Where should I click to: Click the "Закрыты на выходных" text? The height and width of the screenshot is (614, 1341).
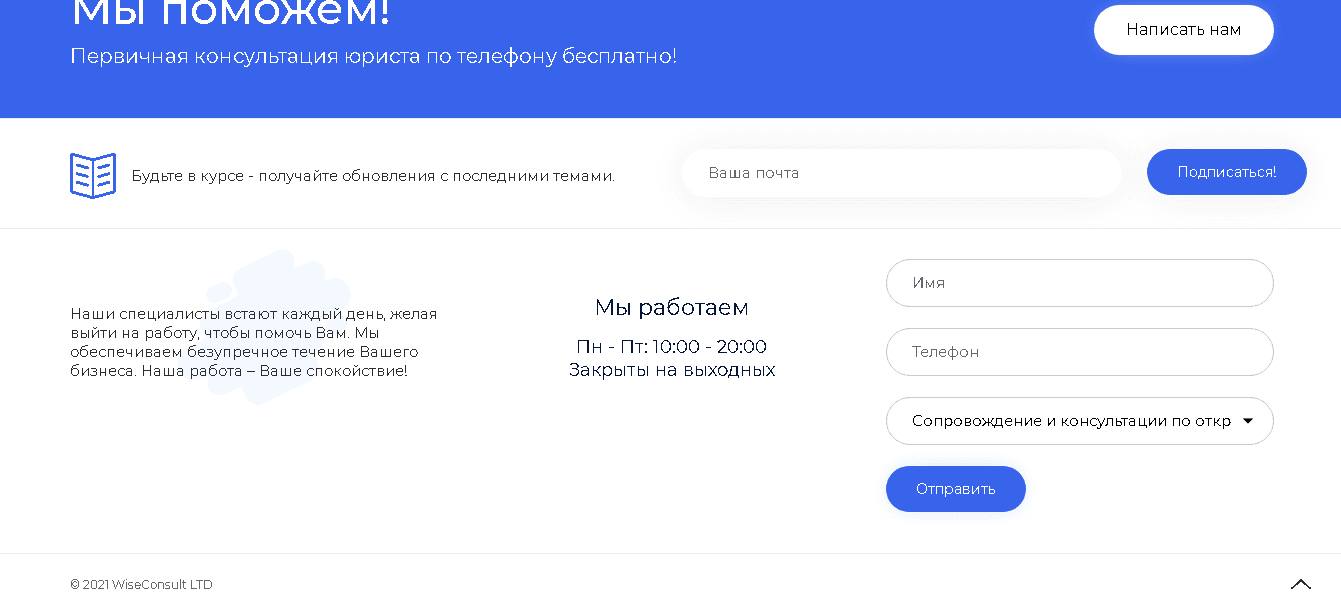point(671,370)
